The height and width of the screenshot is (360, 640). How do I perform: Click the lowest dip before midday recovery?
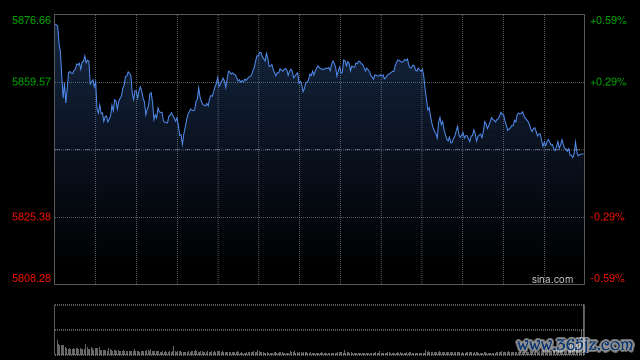182,144
